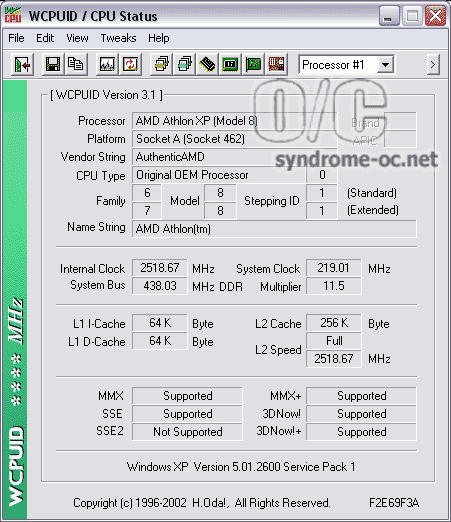
Task: Open the File menu
Action: point(16,38)
